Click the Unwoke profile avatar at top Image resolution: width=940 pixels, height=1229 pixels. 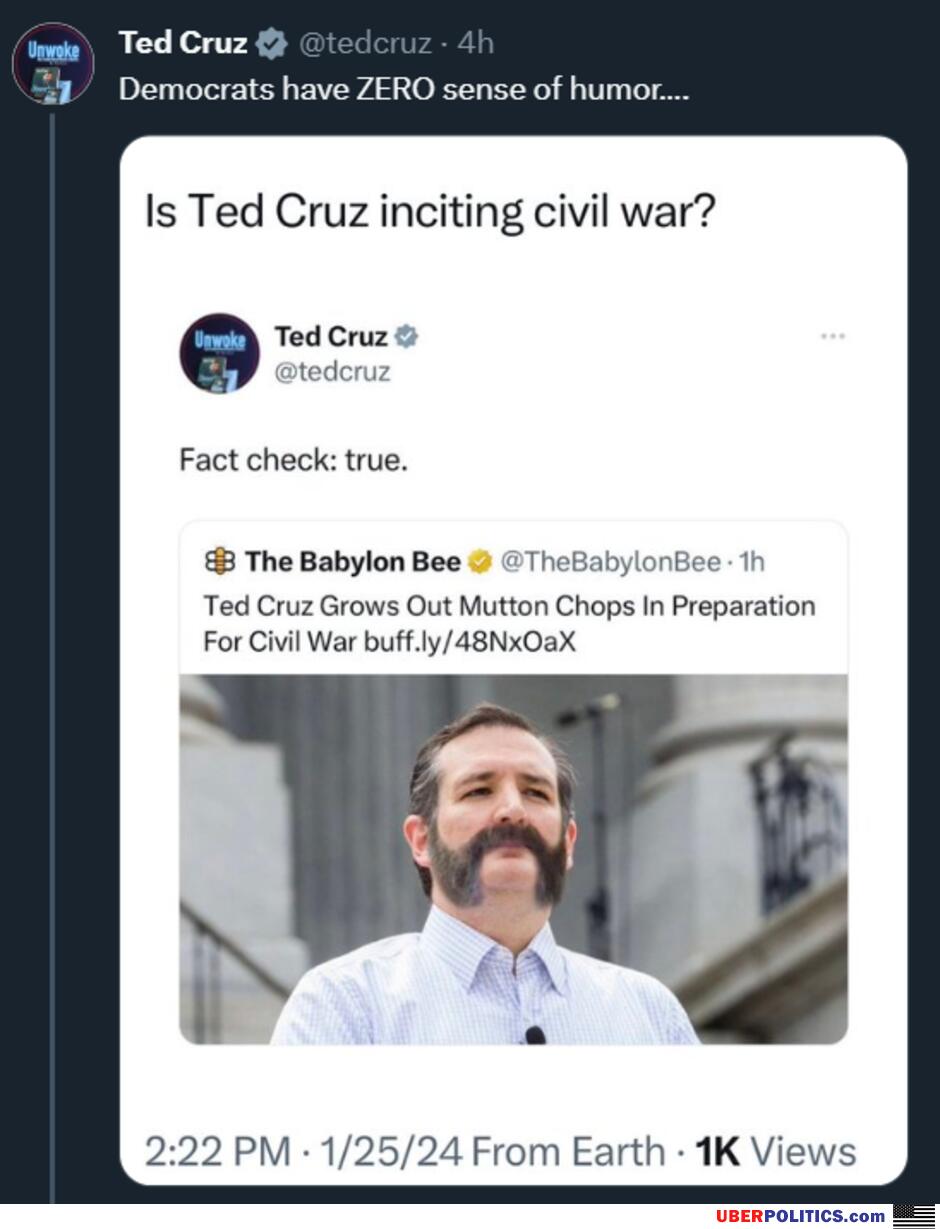pyautogui.click(x=53, y=63)
